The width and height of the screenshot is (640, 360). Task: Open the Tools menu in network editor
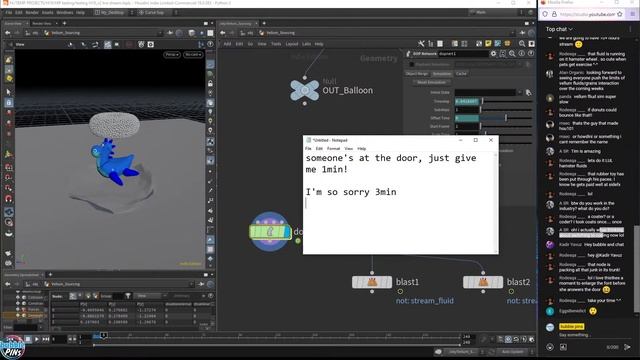coord(276,44)
